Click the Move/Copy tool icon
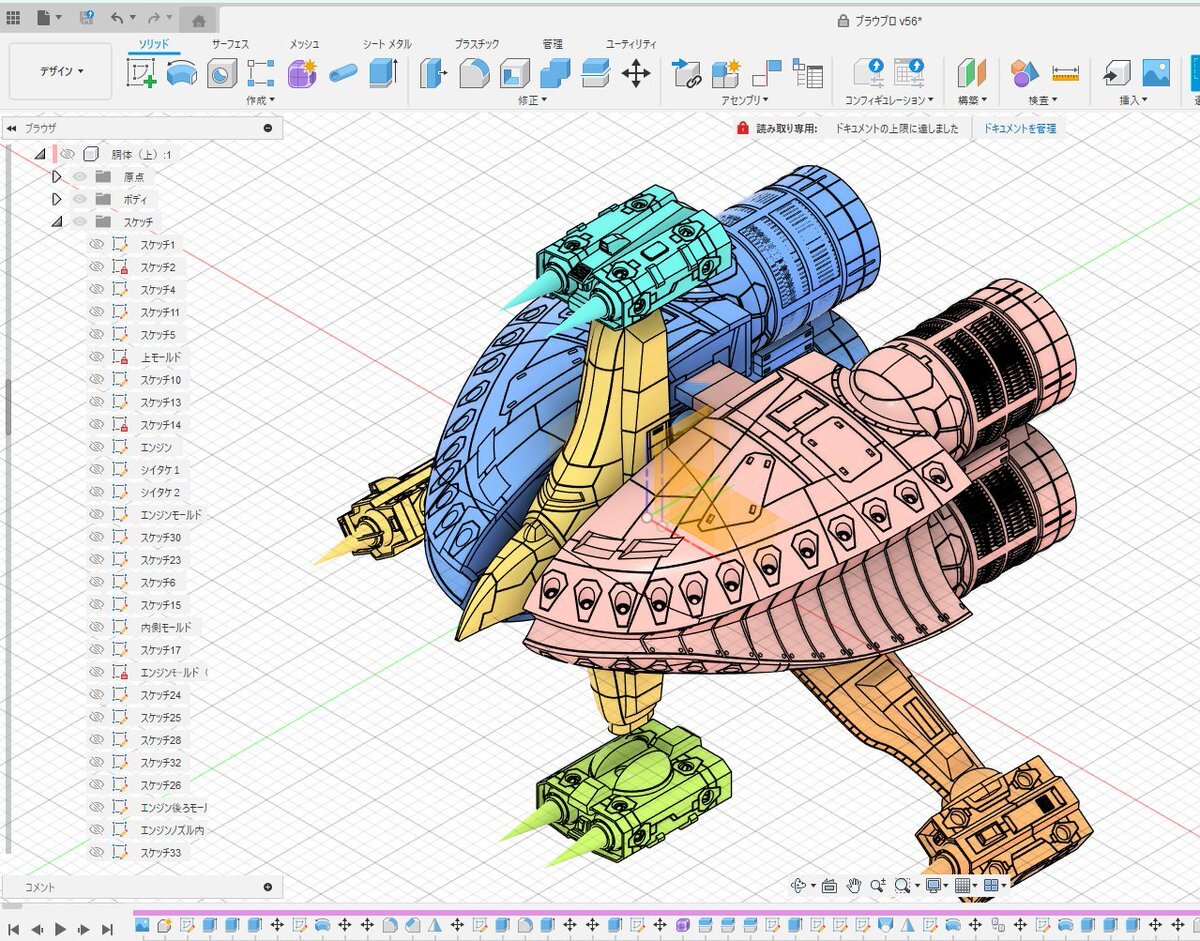1200x941 pixels. click(636, 73)
